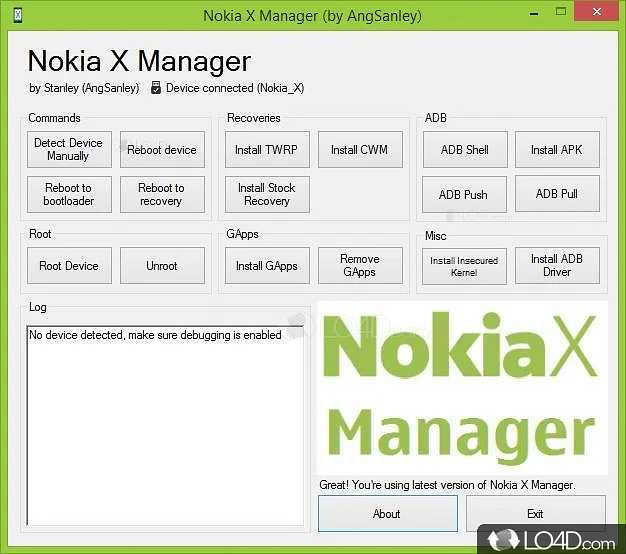Click the device connected status icon

(156, 88)
